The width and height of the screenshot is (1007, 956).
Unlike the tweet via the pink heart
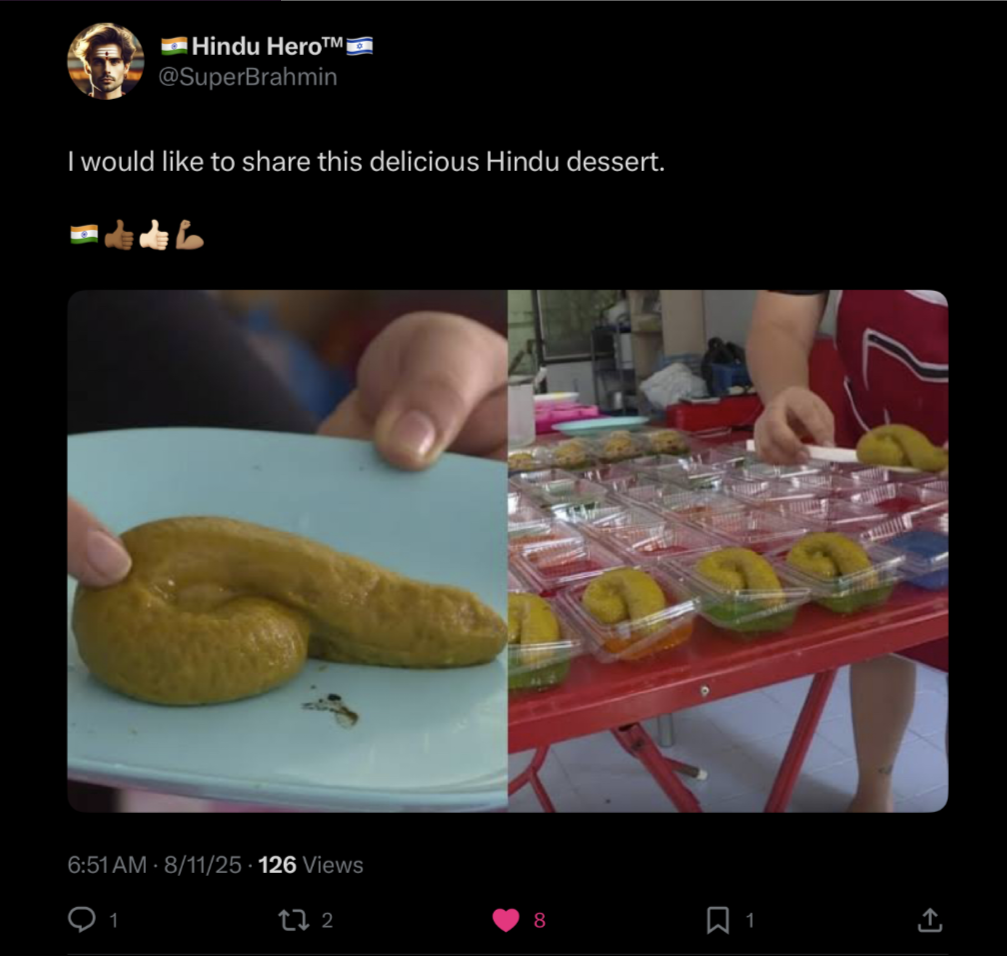click(506, 920)
